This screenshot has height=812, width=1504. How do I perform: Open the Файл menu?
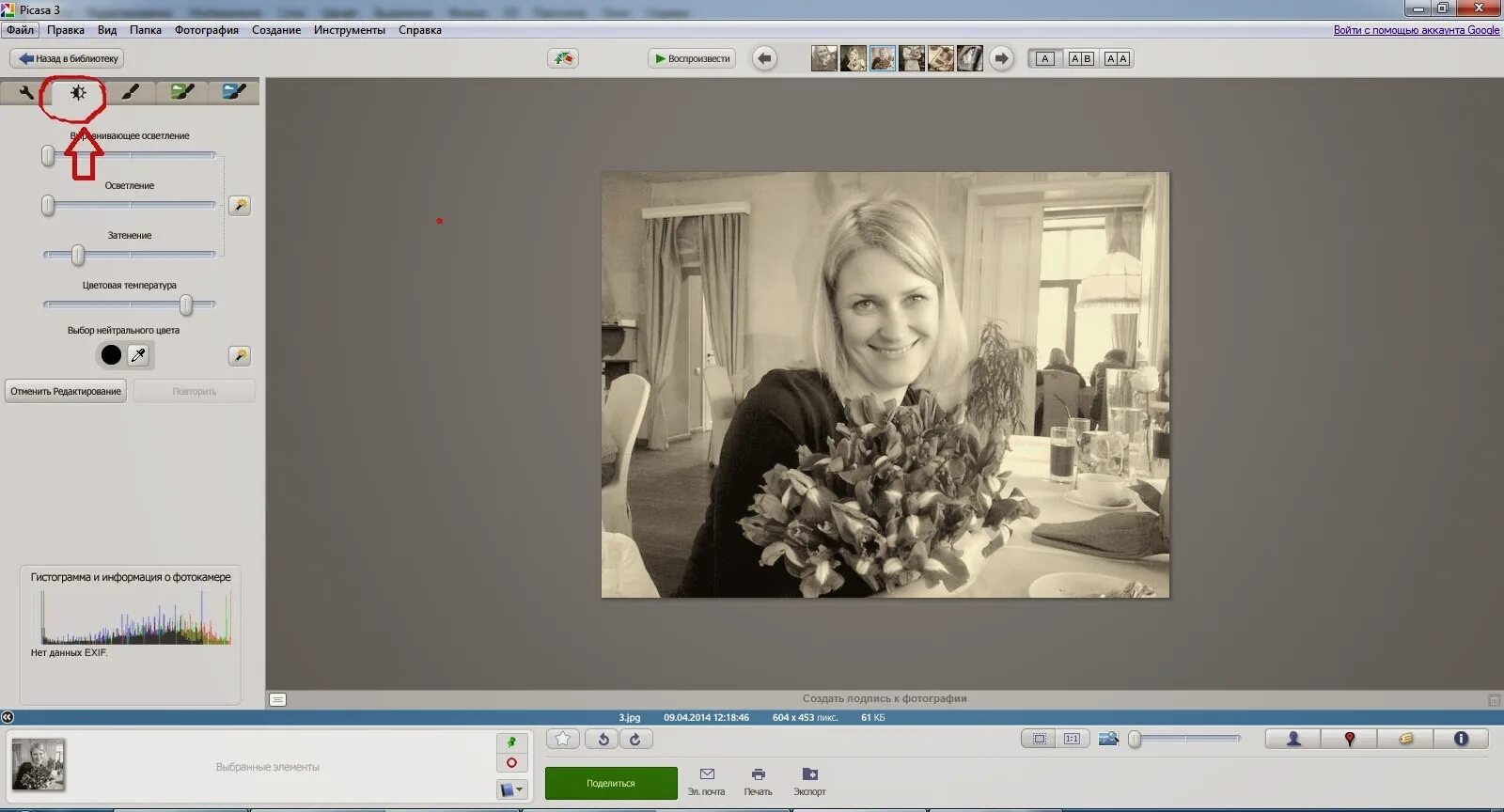tap(20, 30)
